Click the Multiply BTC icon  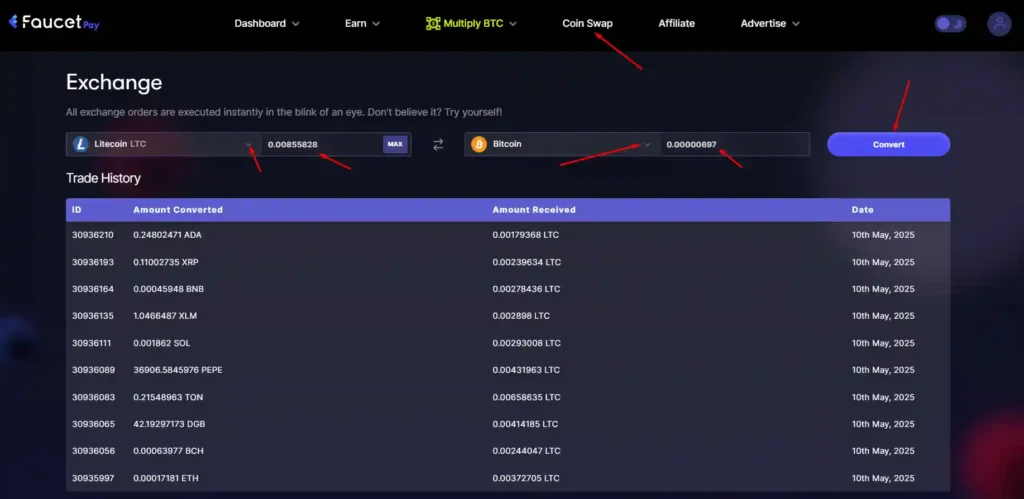[433, 24]
